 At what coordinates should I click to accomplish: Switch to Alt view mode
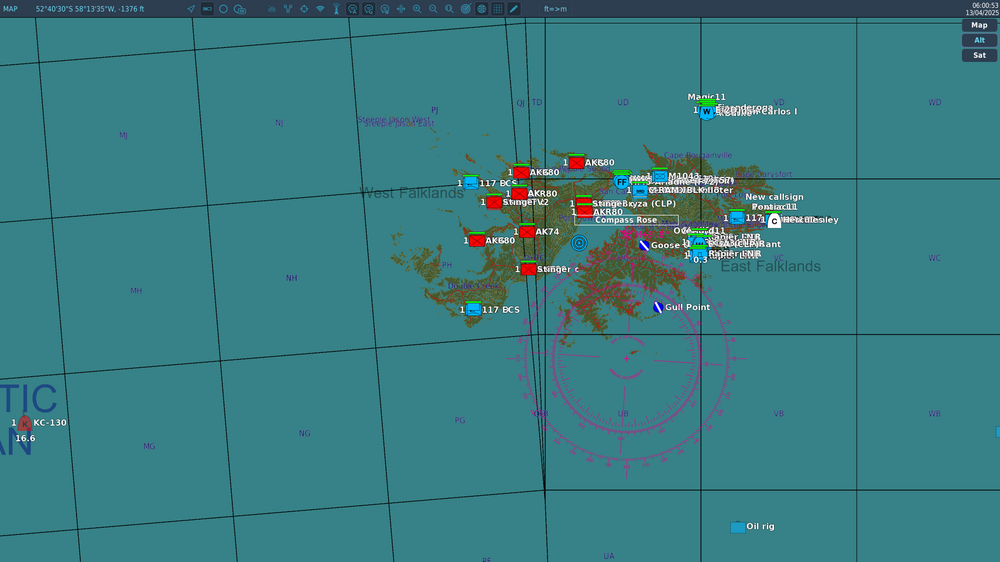[979, 40]
